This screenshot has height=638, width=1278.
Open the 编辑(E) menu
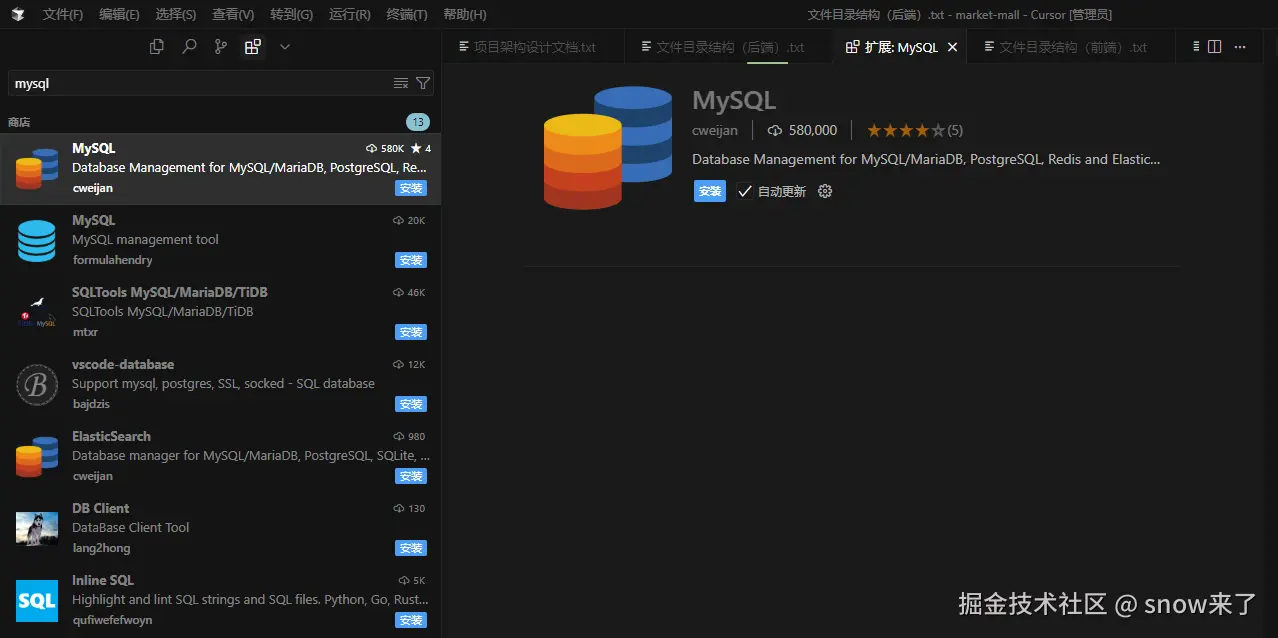click(120, 14)
